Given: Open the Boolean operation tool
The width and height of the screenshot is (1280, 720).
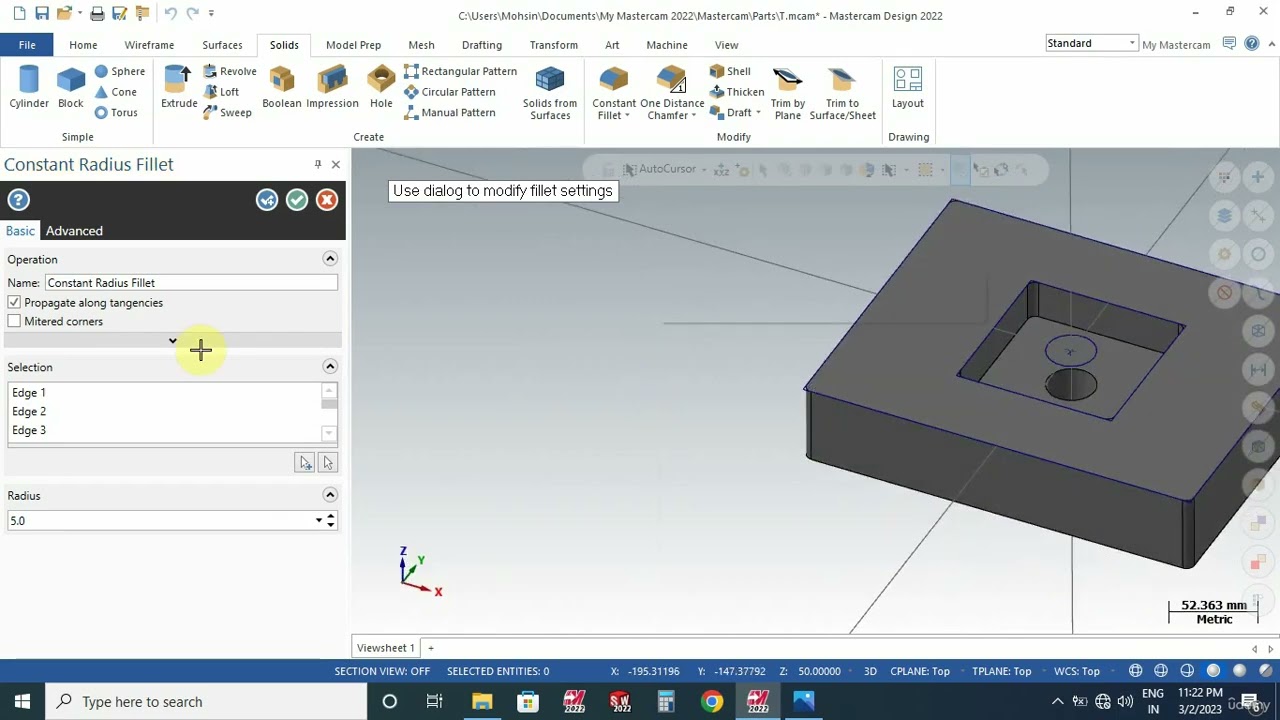Looking at the screenshot, I should click(282, 87).
